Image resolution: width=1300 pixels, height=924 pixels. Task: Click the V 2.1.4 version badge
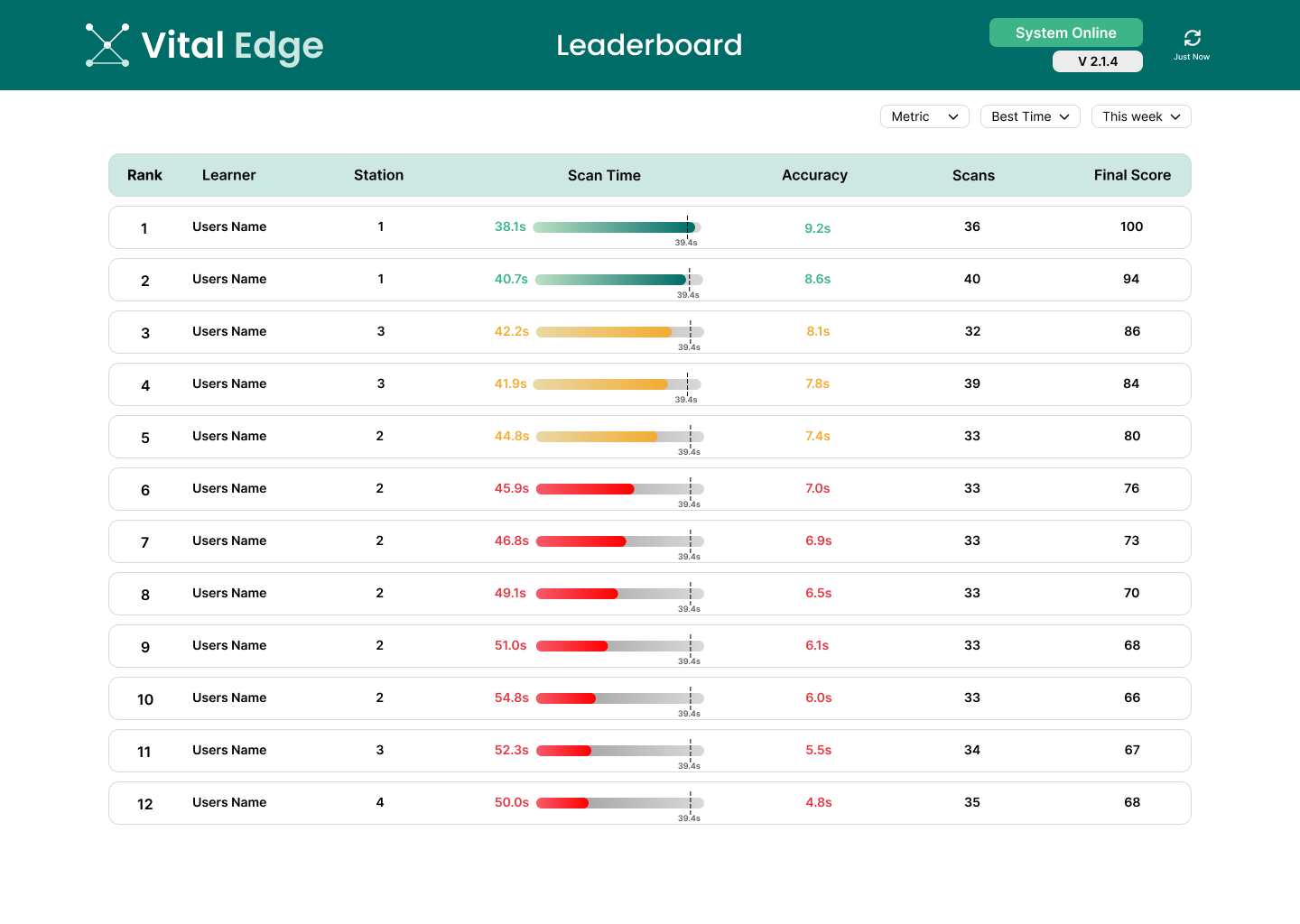click(1097, 61)
